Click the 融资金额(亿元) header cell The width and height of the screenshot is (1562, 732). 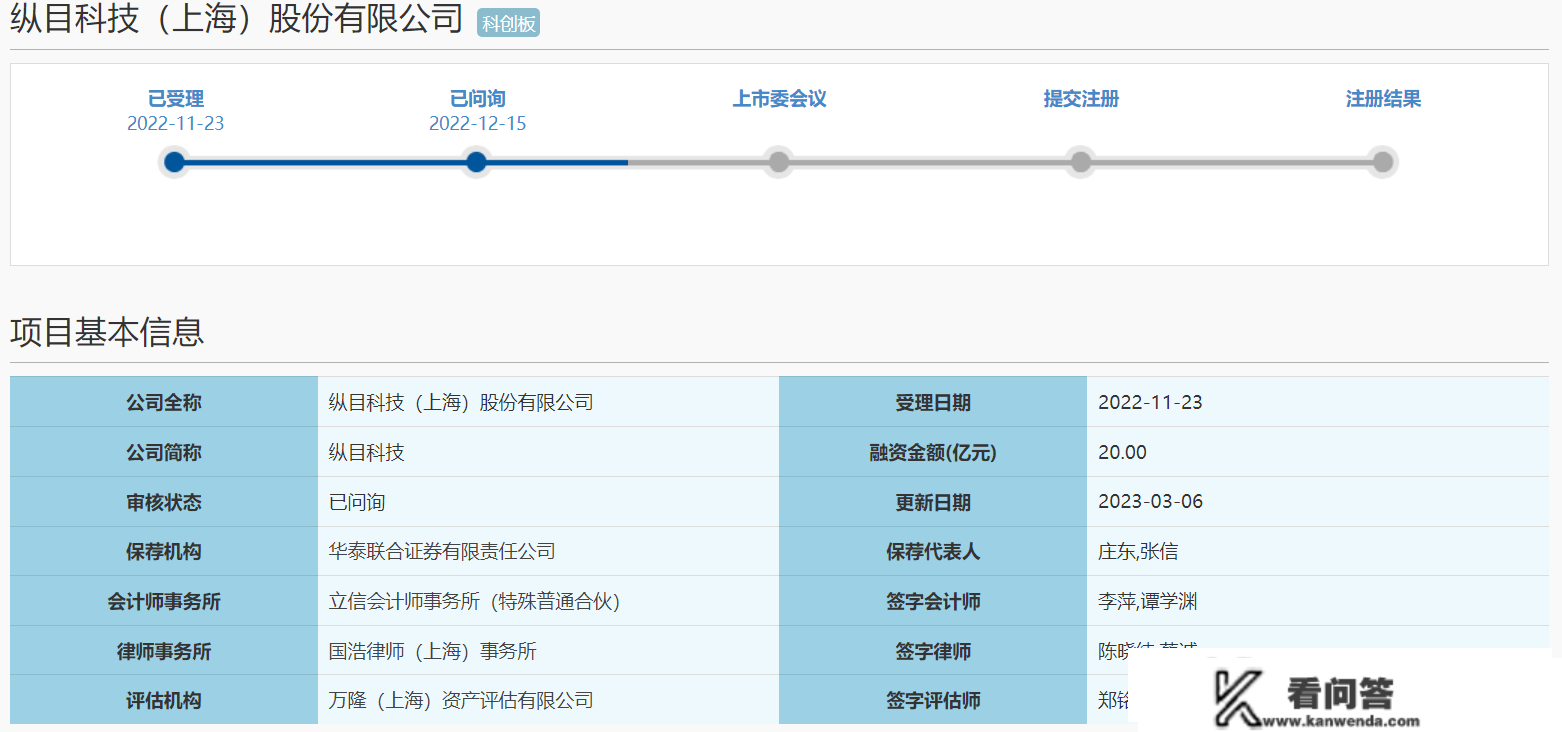[x=933, y=452]
